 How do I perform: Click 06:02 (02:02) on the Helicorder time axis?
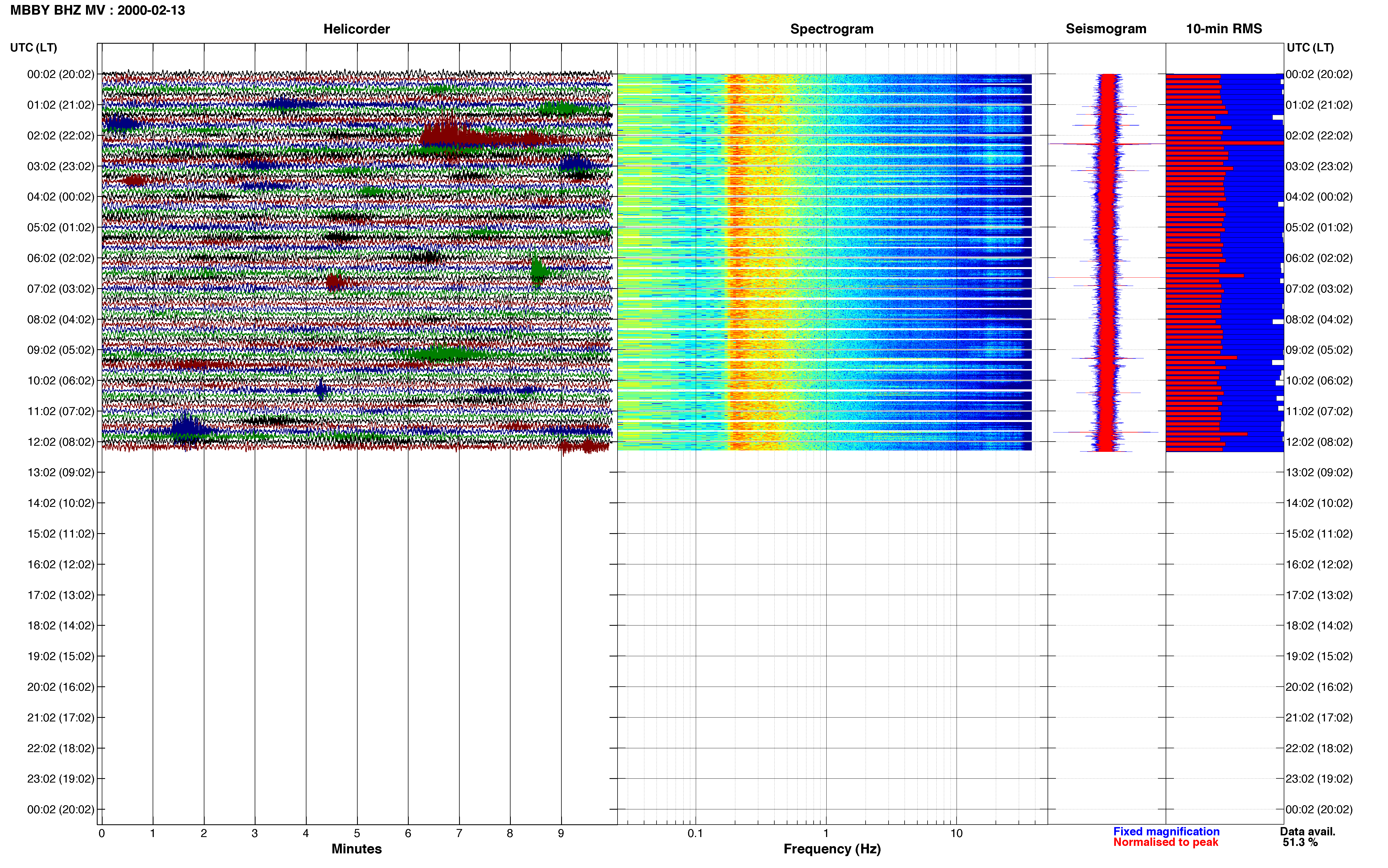pos(61,258)
